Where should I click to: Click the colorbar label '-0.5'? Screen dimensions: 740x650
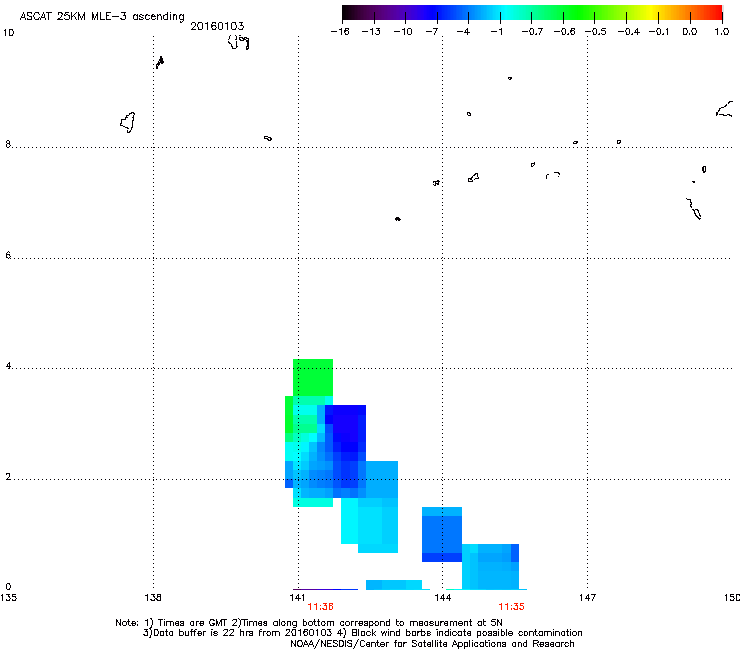[x=596, y=32]
